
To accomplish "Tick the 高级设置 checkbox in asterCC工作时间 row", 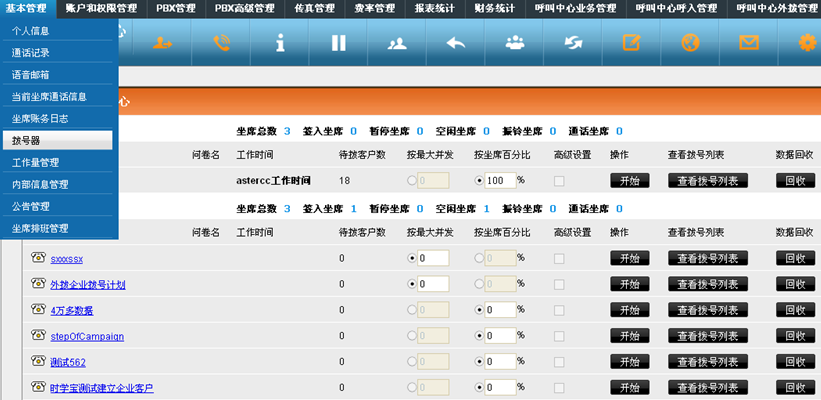I will point(559,181).
